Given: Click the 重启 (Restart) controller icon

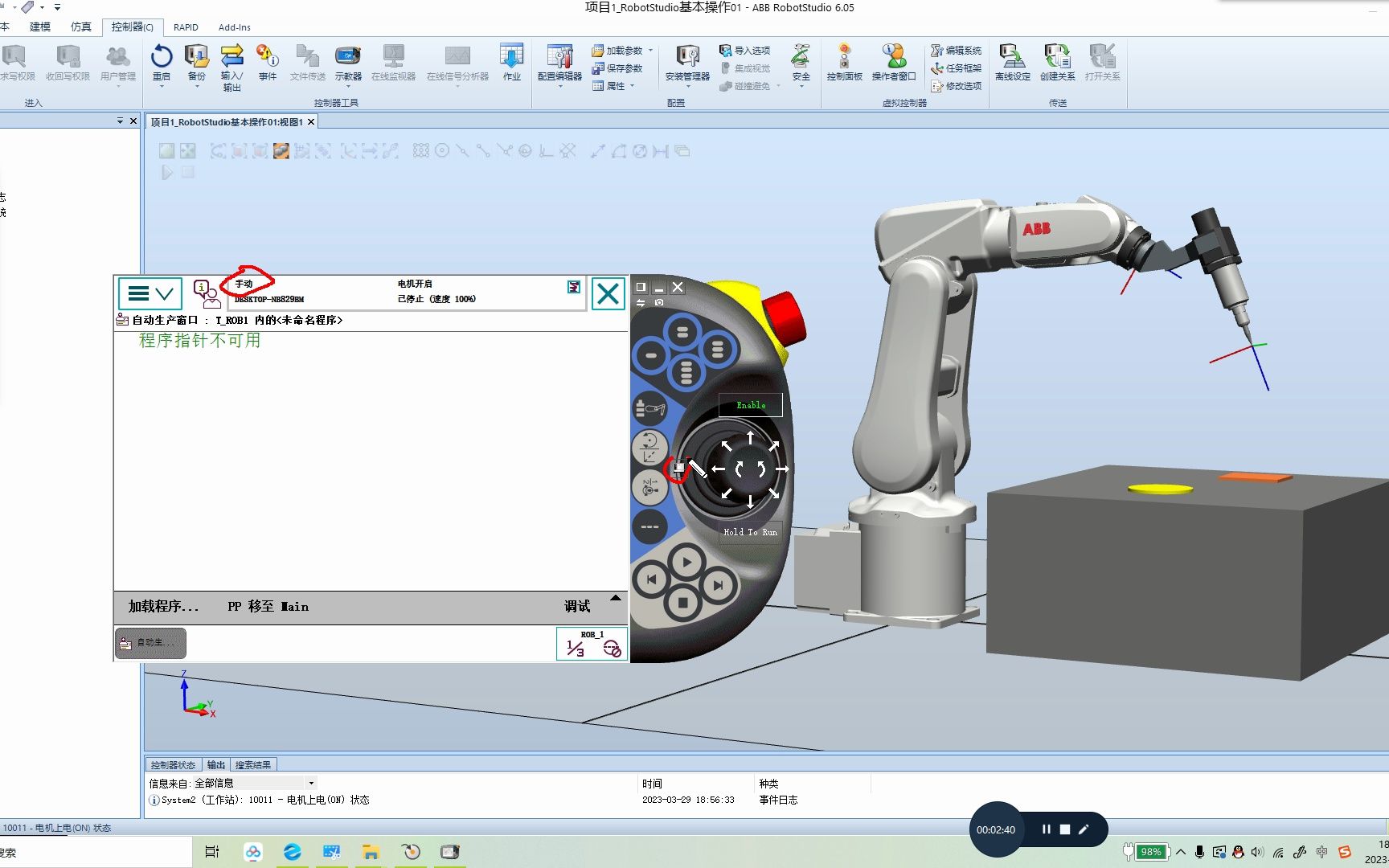Looking at the screenshot, I should click(x=162, y=63).
